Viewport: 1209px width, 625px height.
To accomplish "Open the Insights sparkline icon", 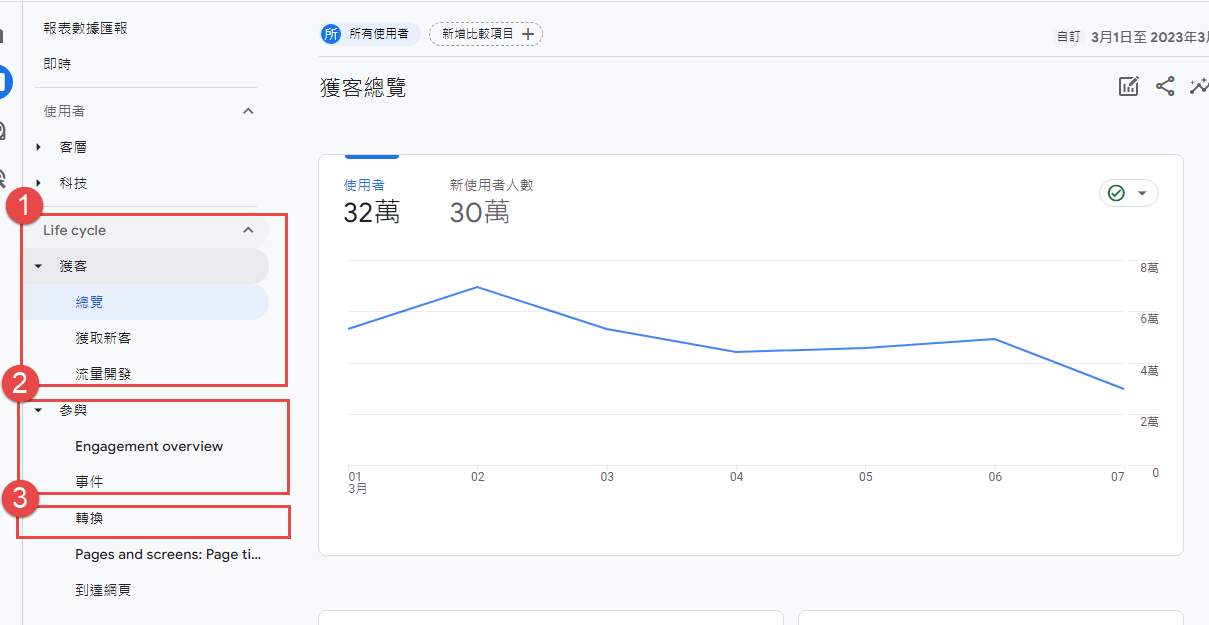I will [x=1199, y=87].
